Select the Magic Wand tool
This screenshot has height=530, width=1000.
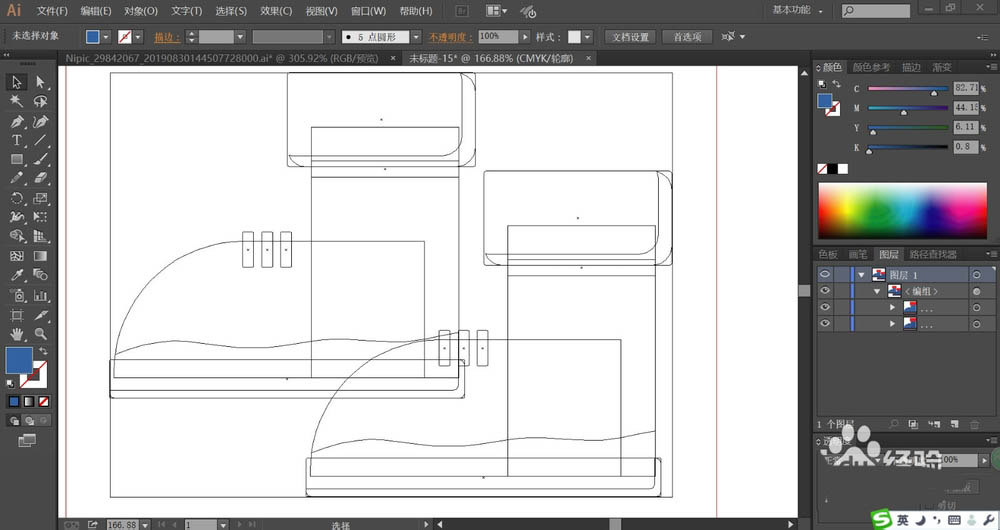(x=17, y=101)
